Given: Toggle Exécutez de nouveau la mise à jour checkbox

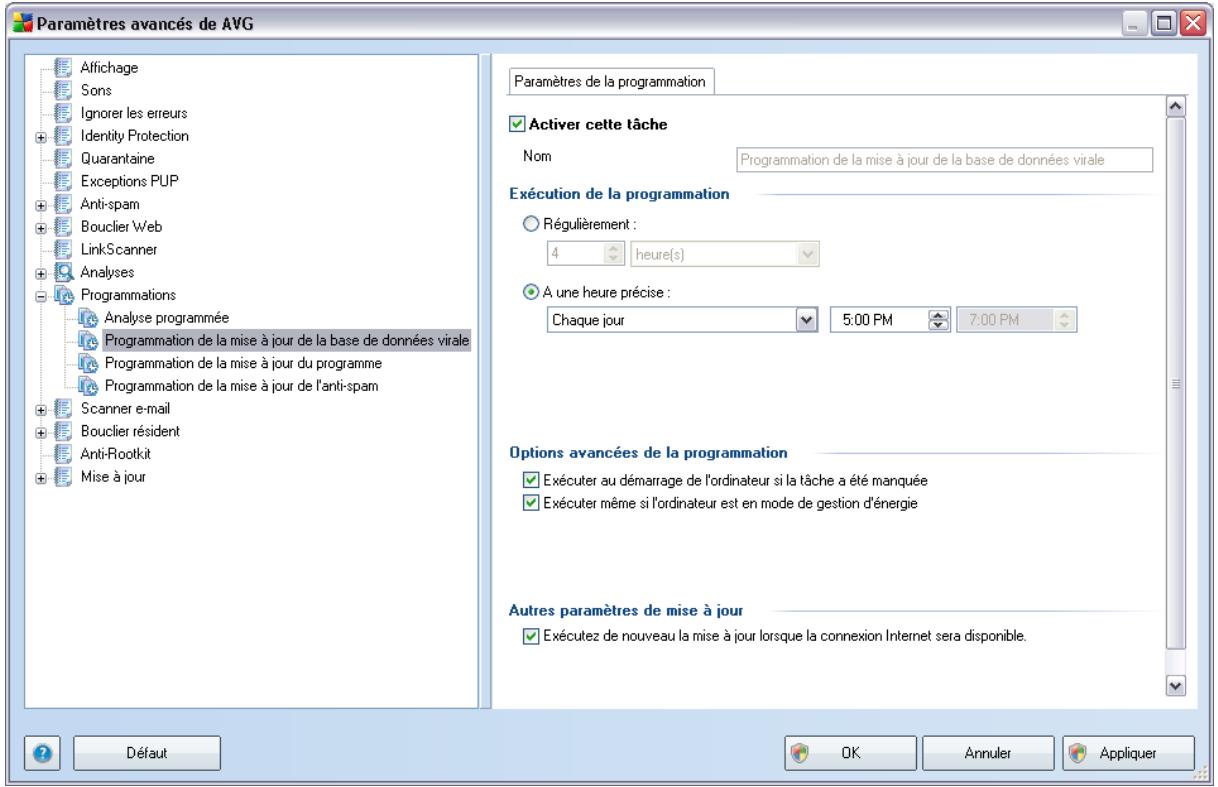Looking at the screenshot, I should [530, 634].
